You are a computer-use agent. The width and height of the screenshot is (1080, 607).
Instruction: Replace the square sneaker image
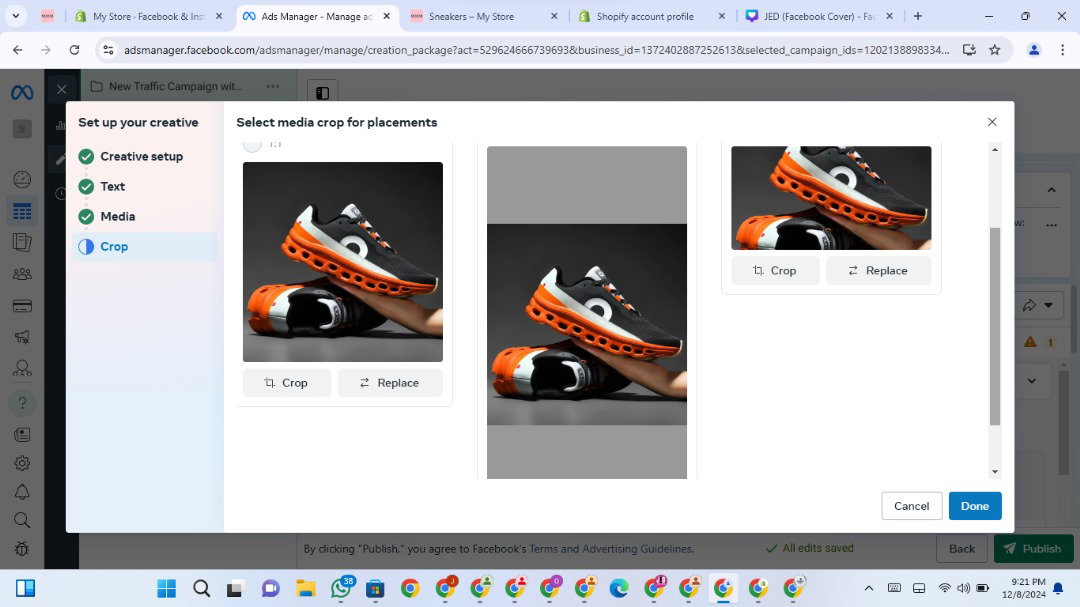[x=390, y=383]
